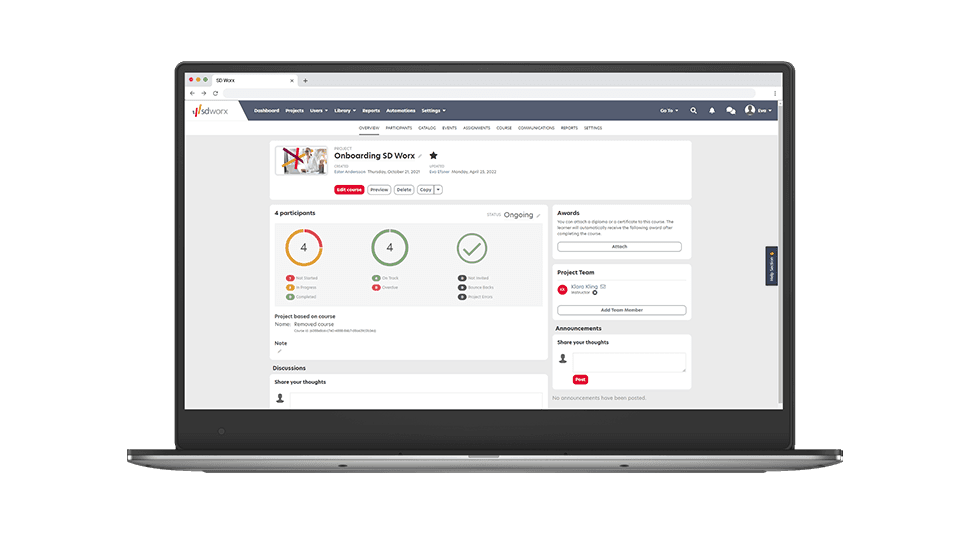Click the Overdue count badge

376,287
